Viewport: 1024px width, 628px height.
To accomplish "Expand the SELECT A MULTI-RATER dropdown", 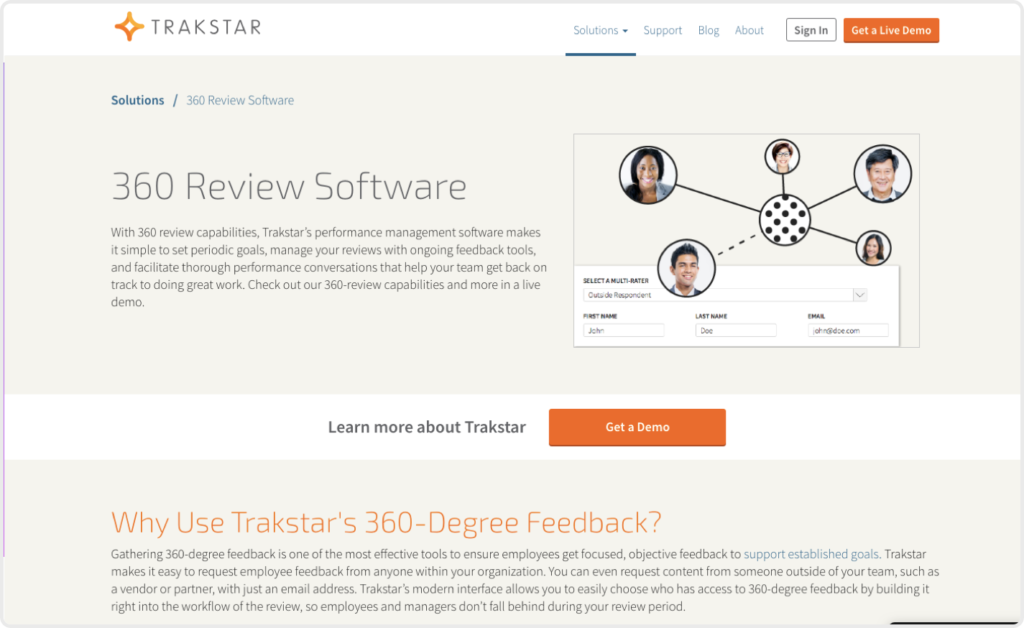I will (724, 295).
